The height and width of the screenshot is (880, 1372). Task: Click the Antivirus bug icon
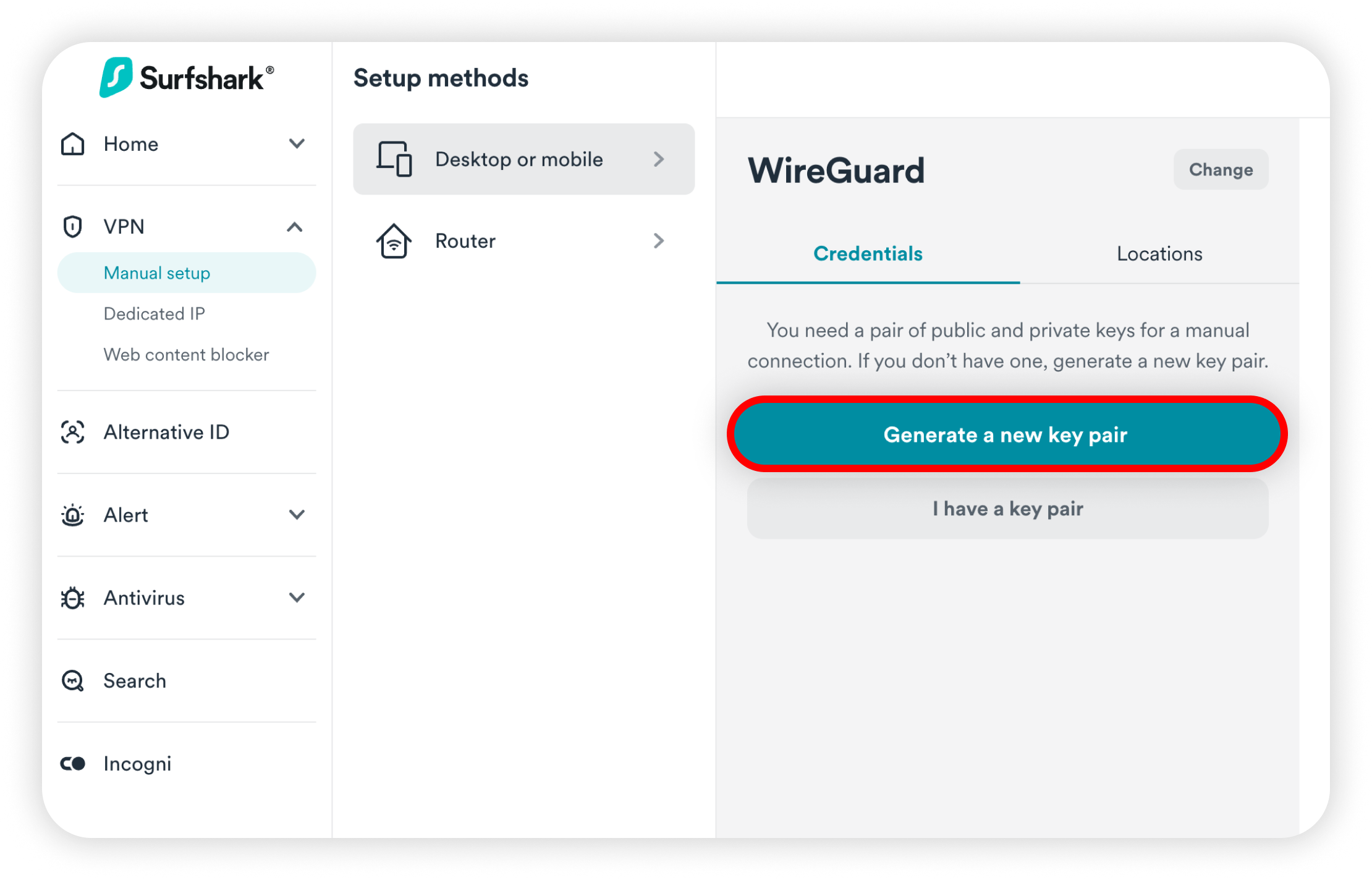point(73,598)
